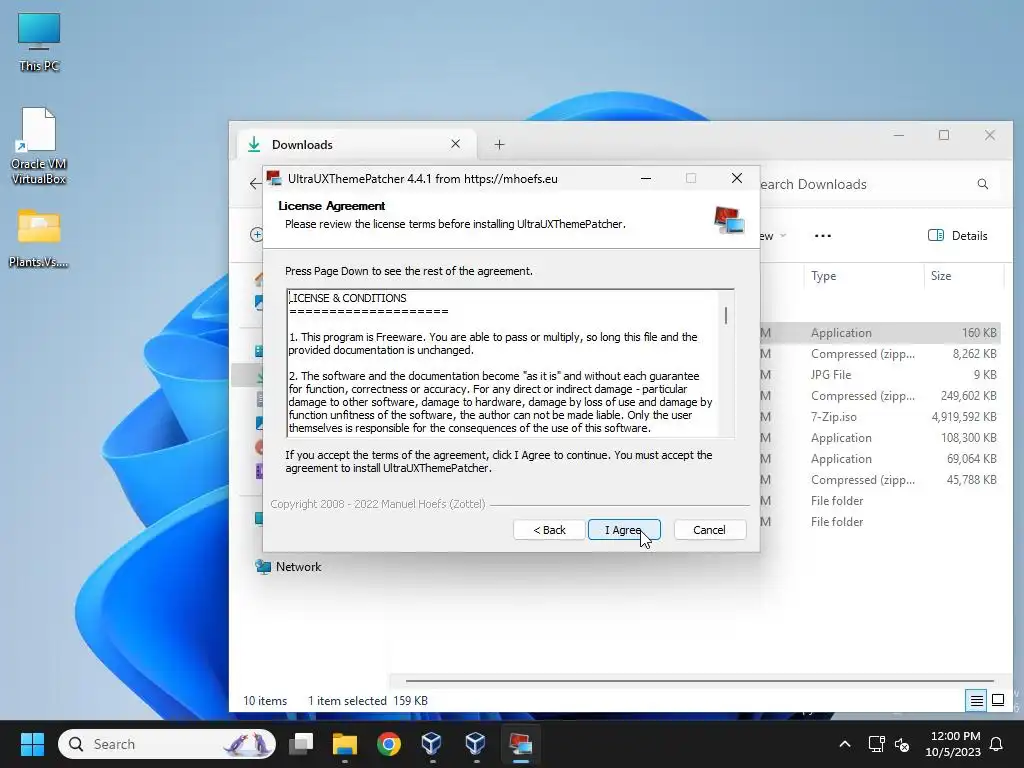Select the JPG File row
This screenshot has width=1024, height=768.
pyautogui.click(x=882, y=375)
